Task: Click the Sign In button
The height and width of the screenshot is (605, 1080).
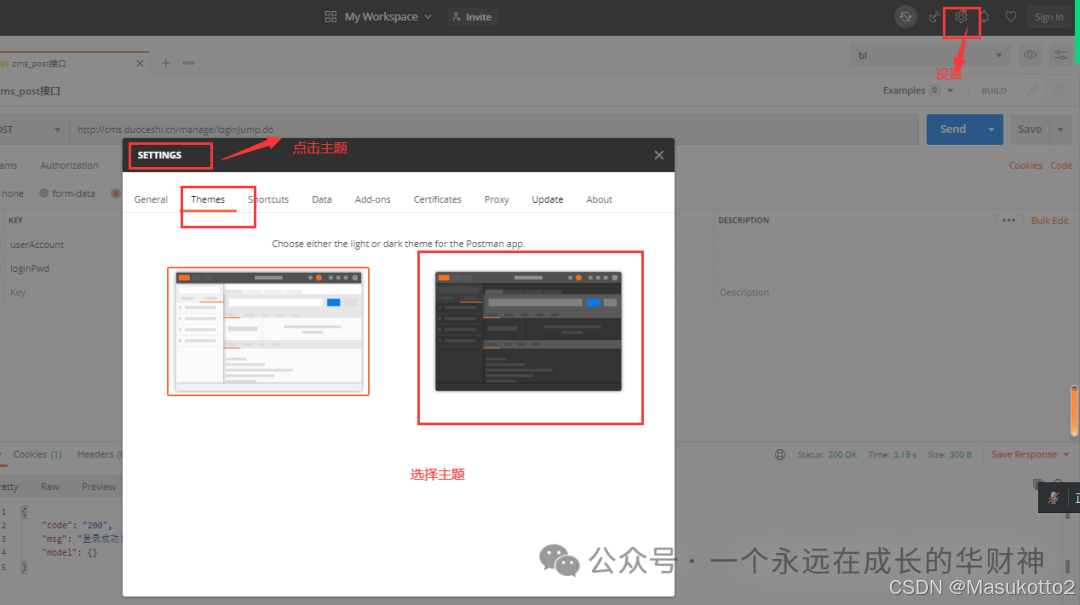Action: [1049, 17]
